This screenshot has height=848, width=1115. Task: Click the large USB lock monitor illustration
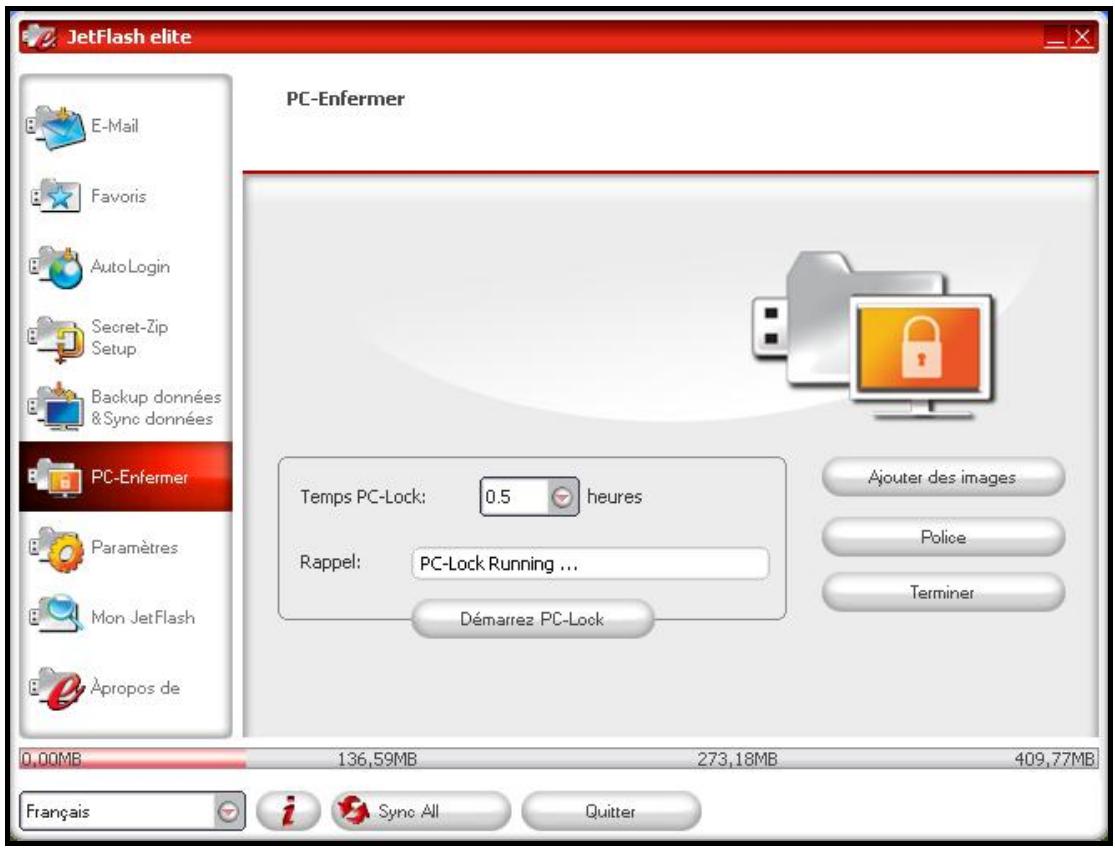pyautogui.click(x=873, y=334)
